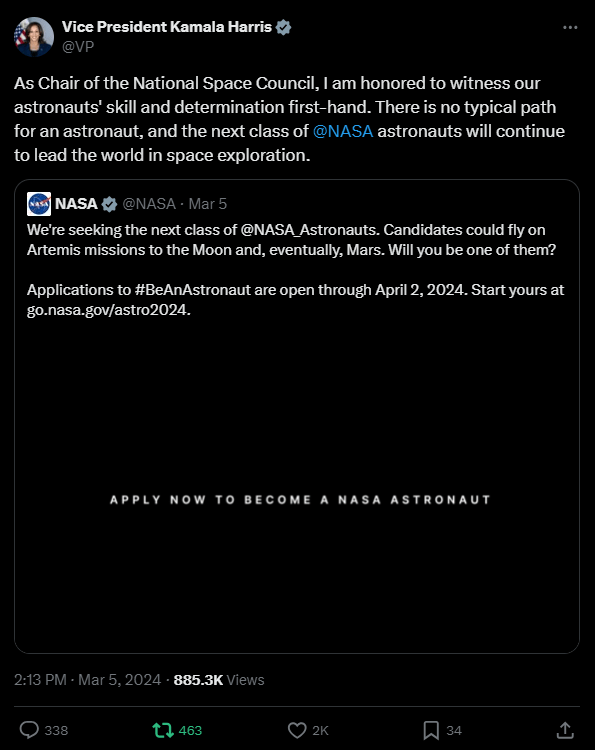Click the reply speech bubble icon

[x=29, y=730]
